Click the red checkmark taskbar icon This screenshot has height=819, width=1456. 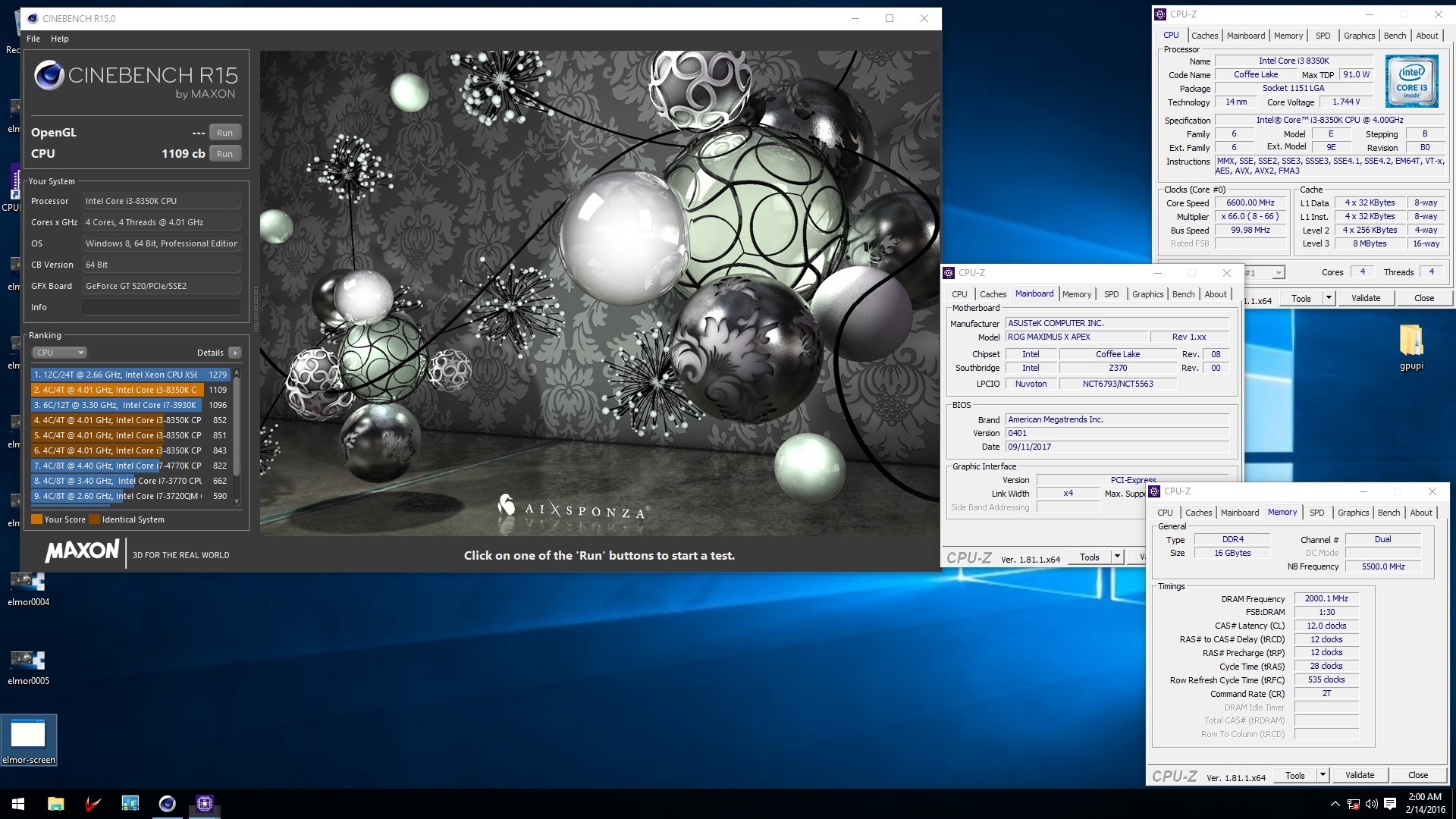93,804
